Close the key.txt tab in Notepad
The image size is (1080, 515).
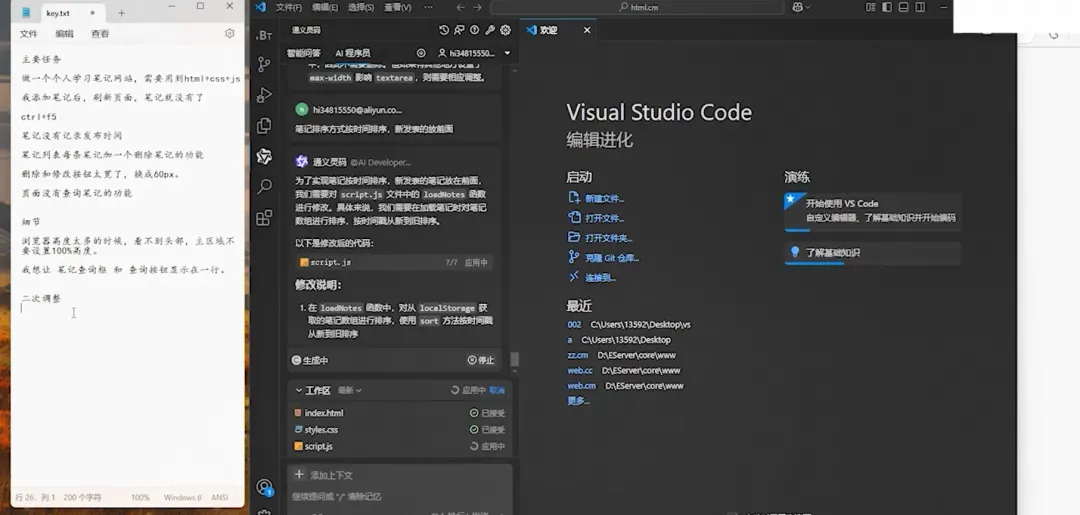(x=92, y=13)
